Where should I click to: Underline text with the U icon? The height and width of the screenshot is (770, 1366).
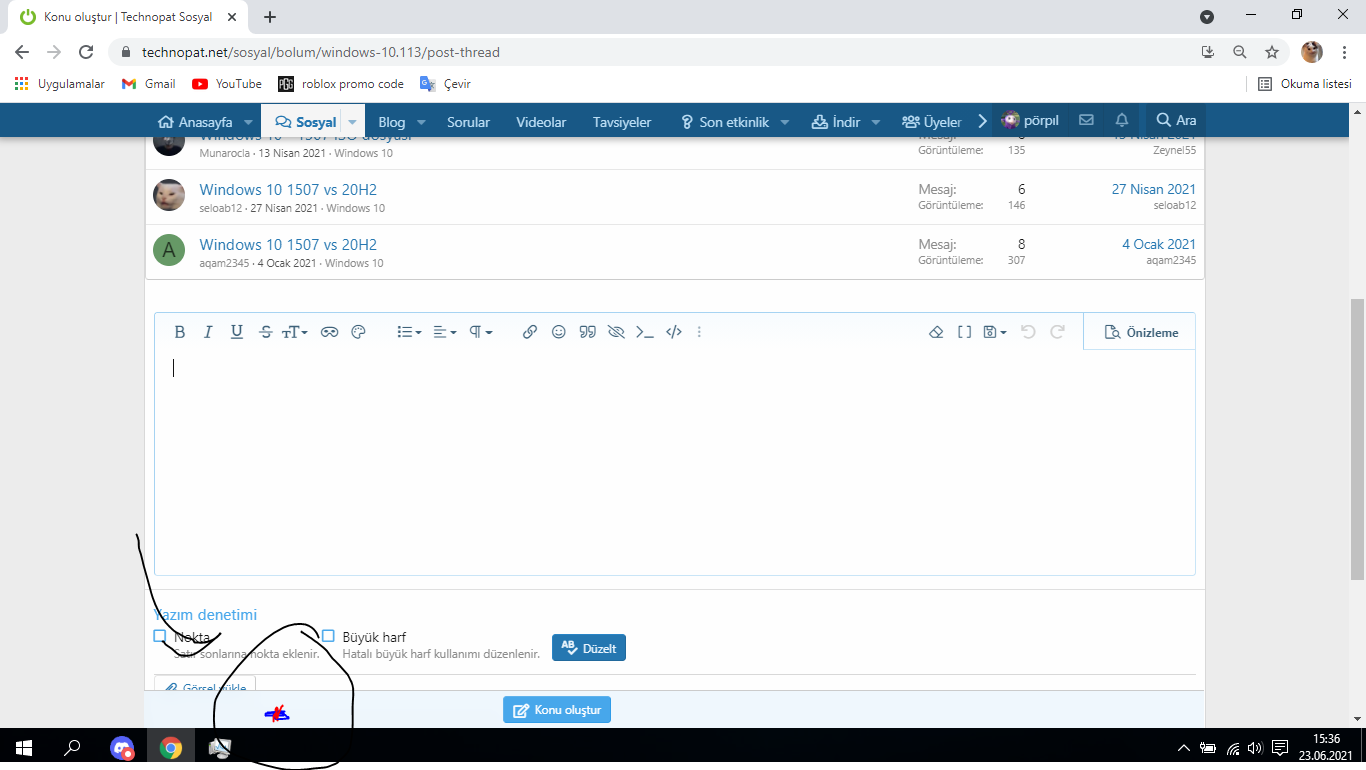(x=237, y=332)
